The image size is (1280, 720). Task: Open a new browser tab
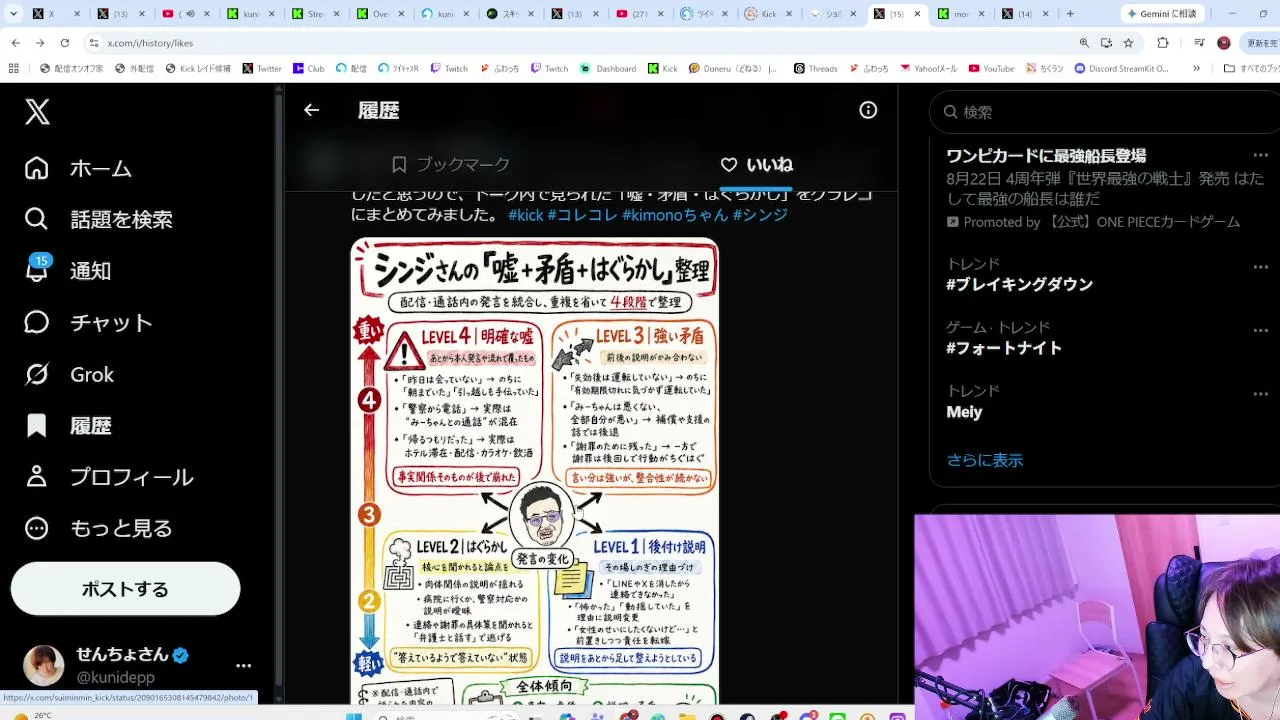(1070, 14)
